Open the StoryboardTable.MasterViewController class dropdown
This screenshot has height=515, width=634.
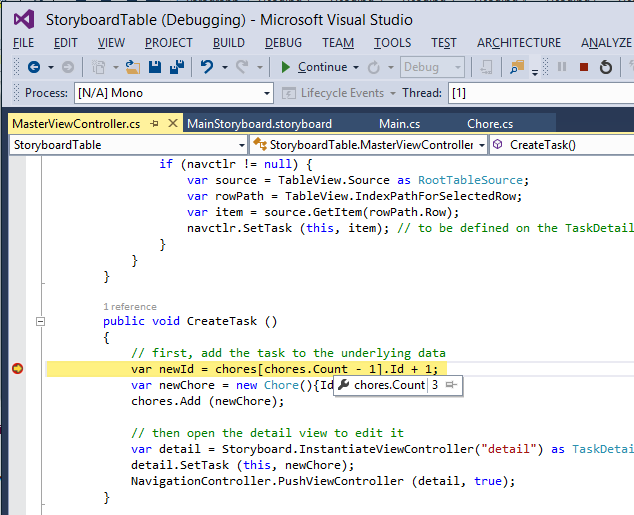point(368,145)
